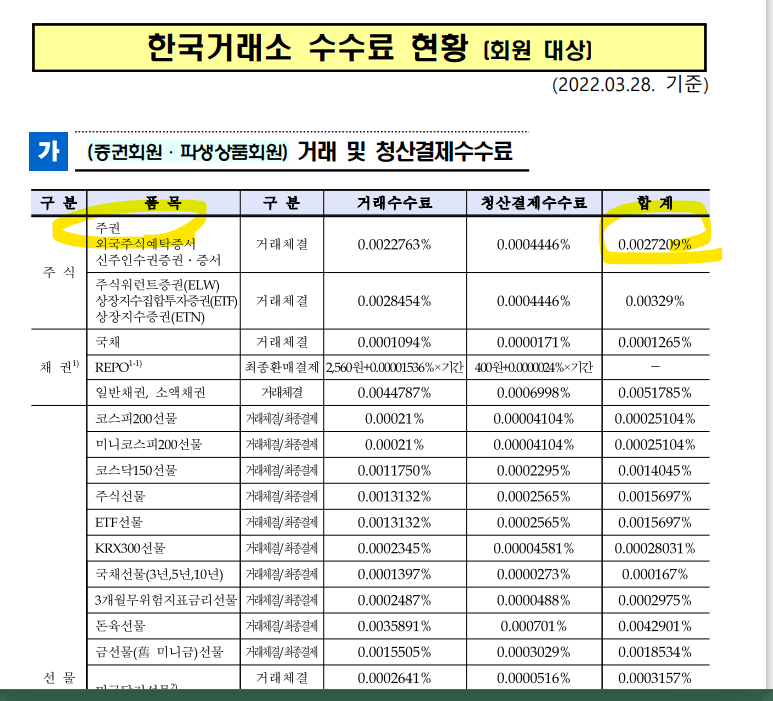Click the date '(2022.03.28. 기준)'
Image resolution: width=773 pixels, height=701 pixels.
coord(630,84)
